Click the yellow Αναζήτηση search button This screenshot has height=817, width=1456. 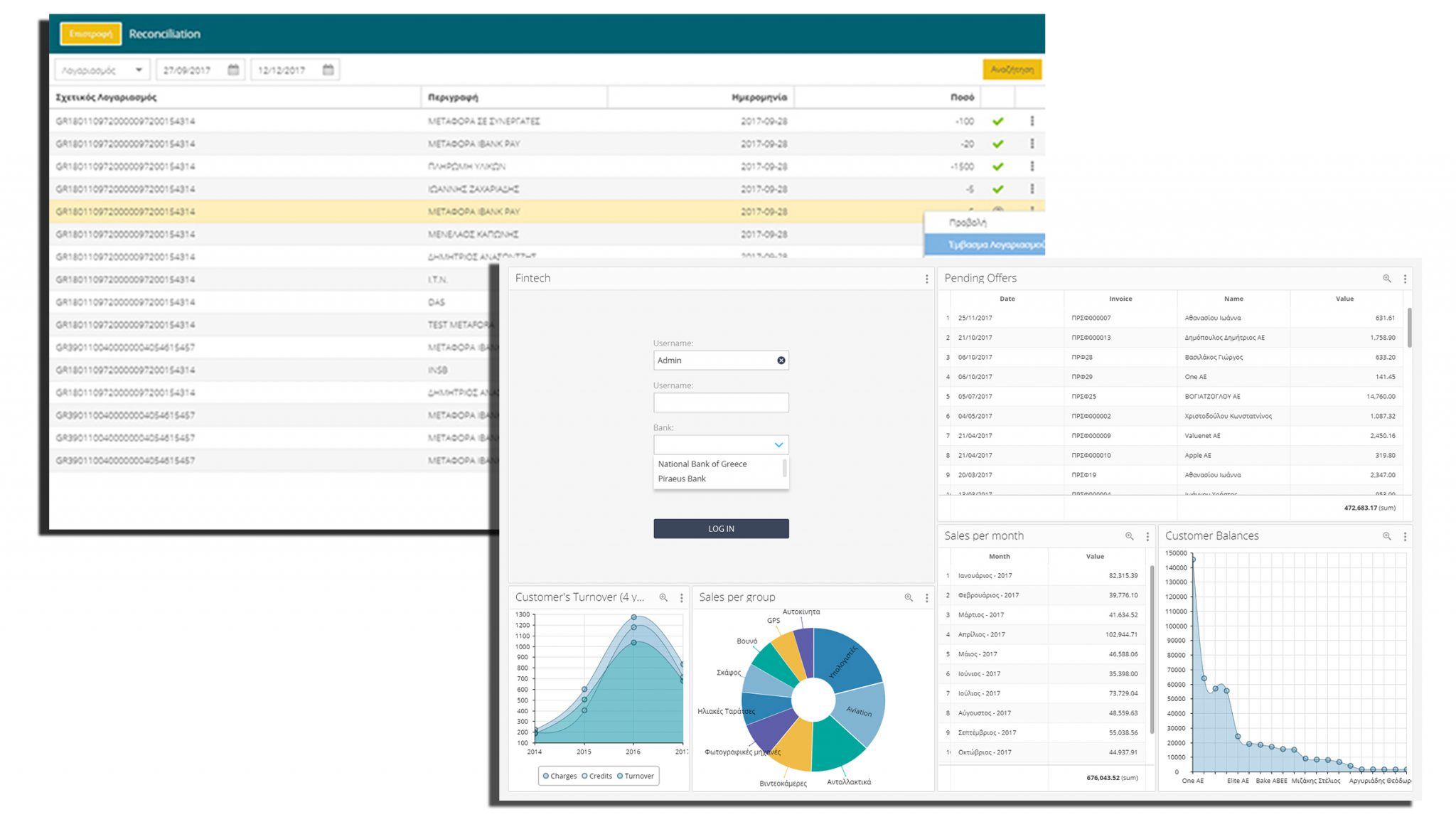(x=1012, y=70)
